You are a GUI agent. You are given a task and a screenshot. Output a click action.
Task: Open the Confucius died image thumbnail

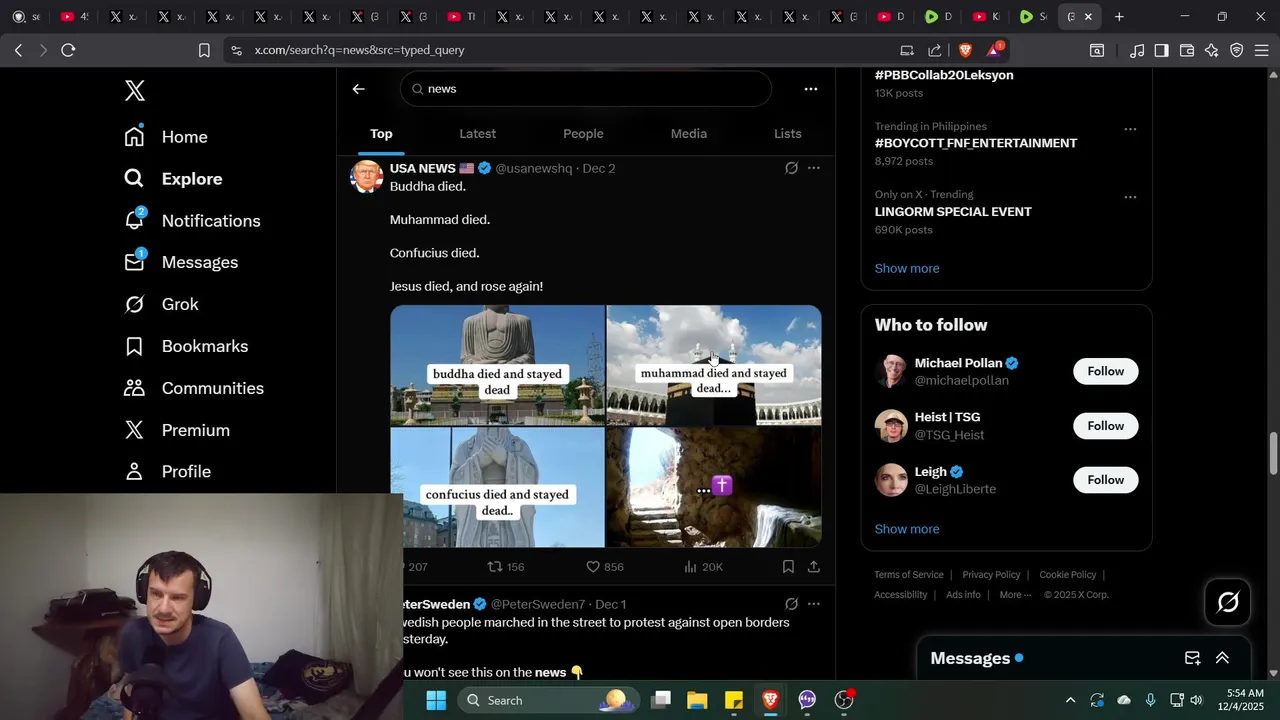pos(497,488)
